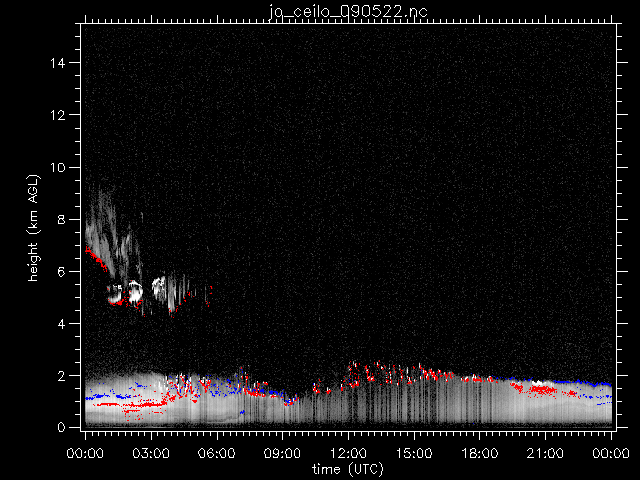640x480 pixels.
Task: Click the 'time (UTC)' x-axis label
Action: [x=348, y=468]
